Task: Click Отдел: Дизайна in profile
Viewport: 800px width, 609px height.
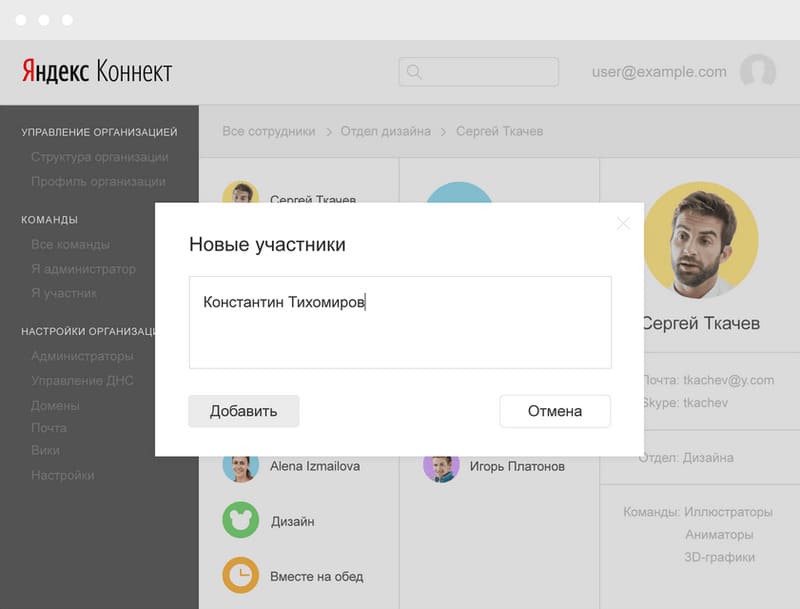Action: 686,458
